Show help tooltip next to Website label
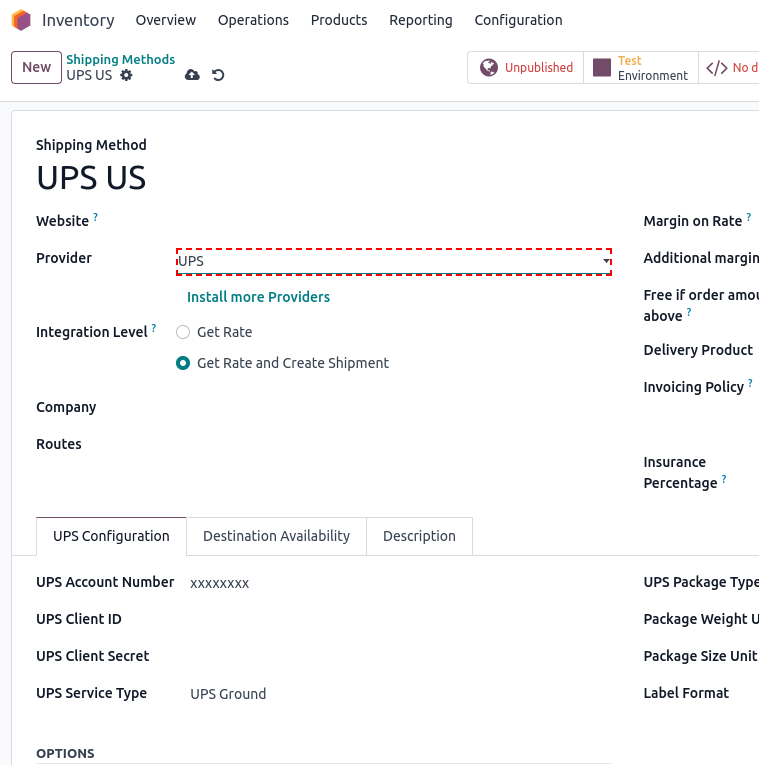The width and height of the screenshot is (759, 765). tap(96, 216)
